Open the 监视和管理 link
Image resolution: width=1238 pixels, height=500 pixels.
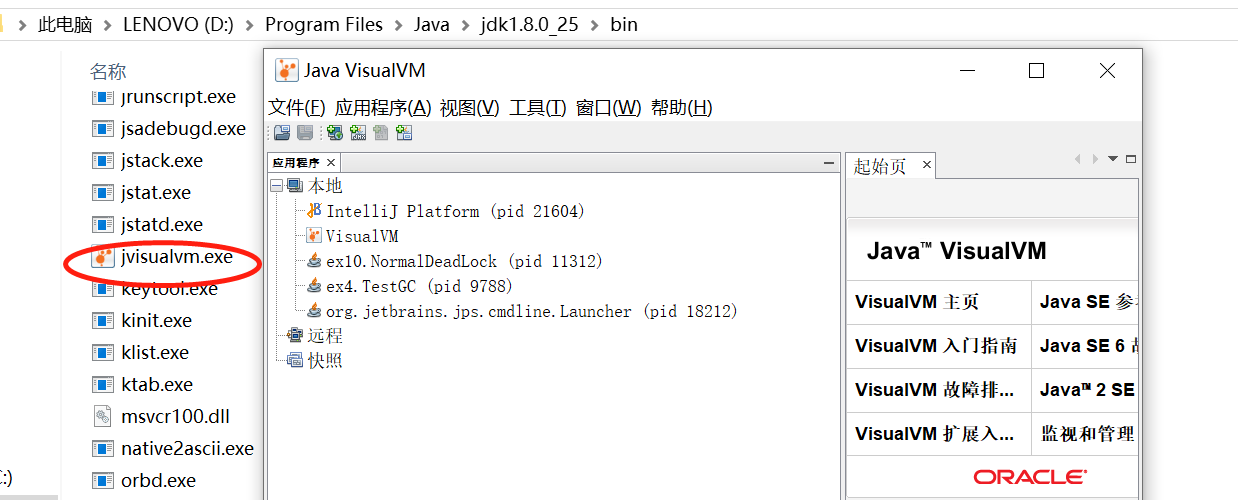tap(1088, 434)
